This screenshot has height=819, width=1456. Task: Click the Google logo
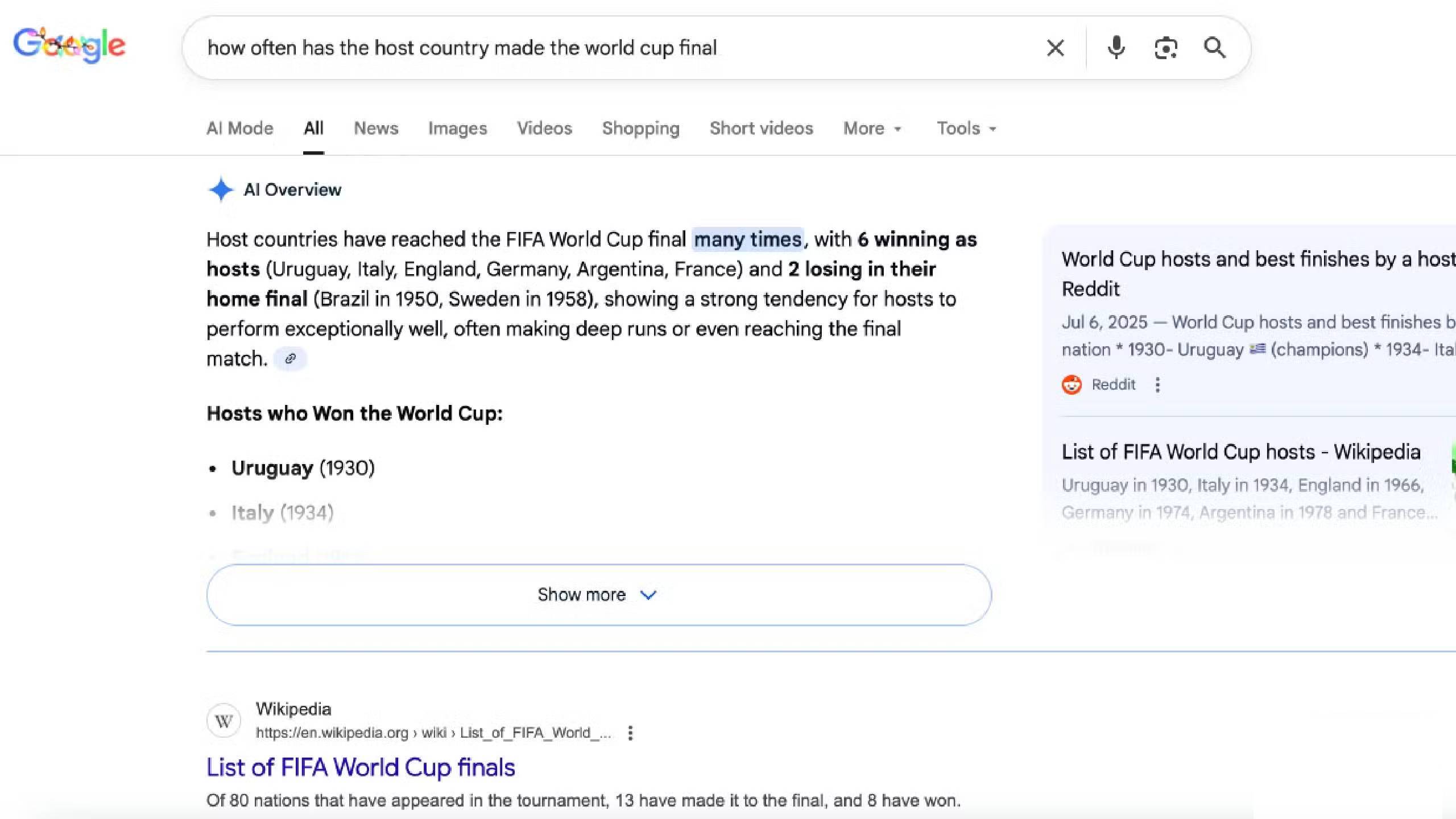click(69, 45)
